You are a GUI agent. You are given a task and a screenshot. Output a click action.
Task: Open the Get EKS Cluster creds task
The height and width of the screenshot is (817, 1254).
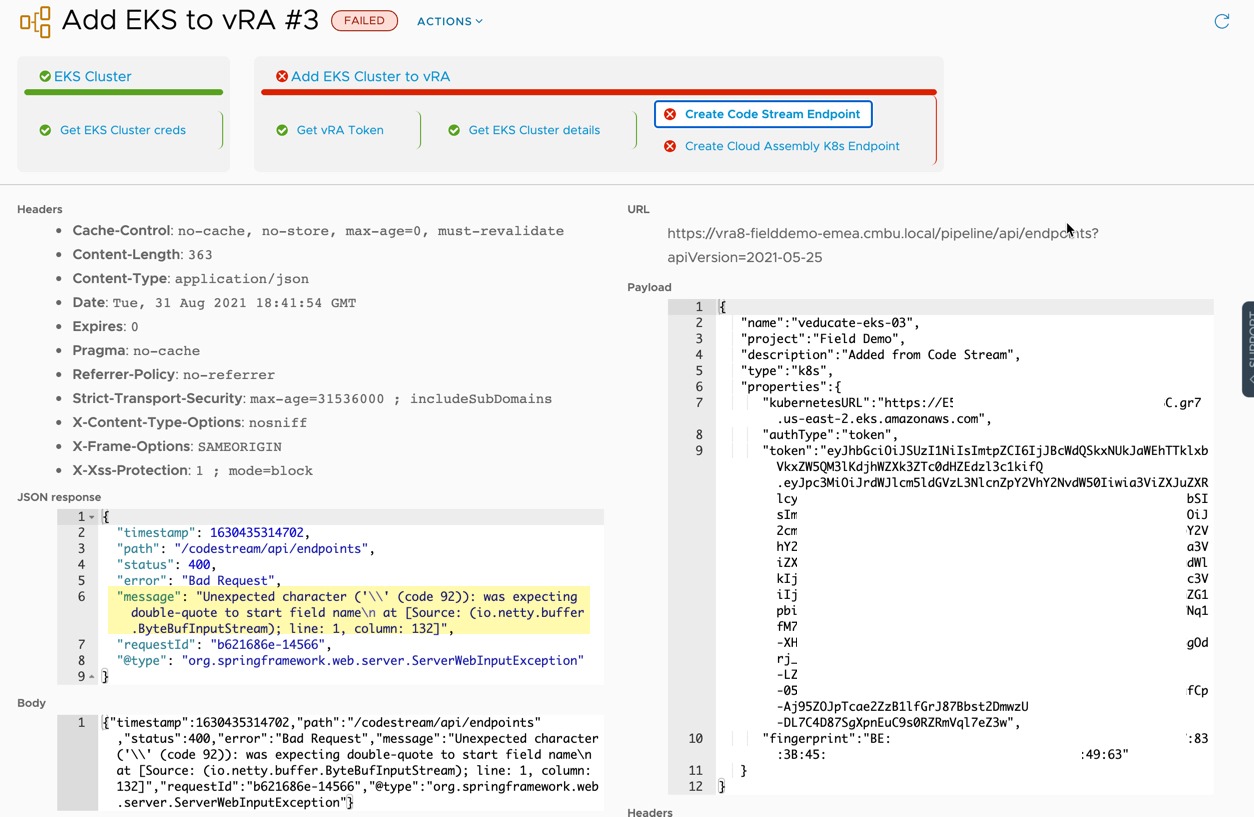click(123, 130)
